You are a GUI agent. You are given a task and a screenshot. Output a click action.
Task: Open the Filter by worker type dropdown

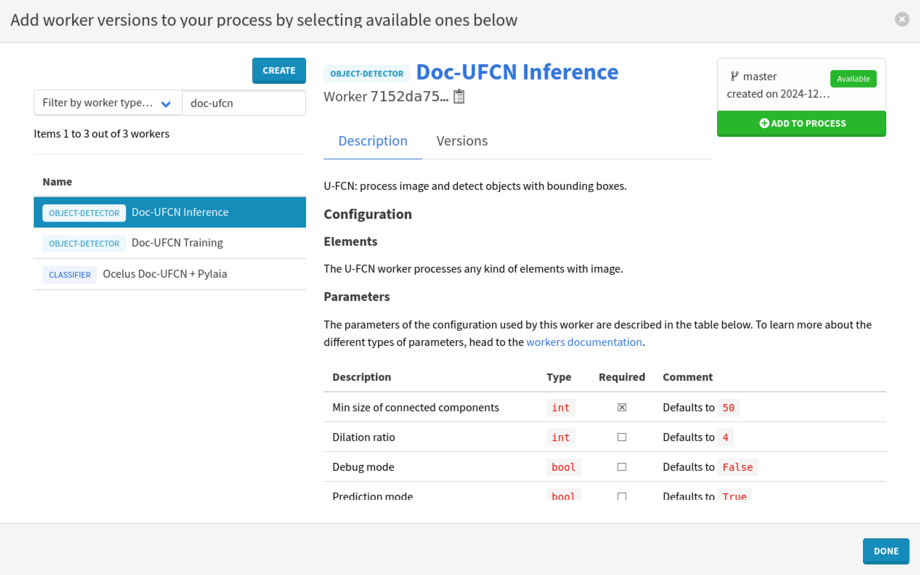108,103
